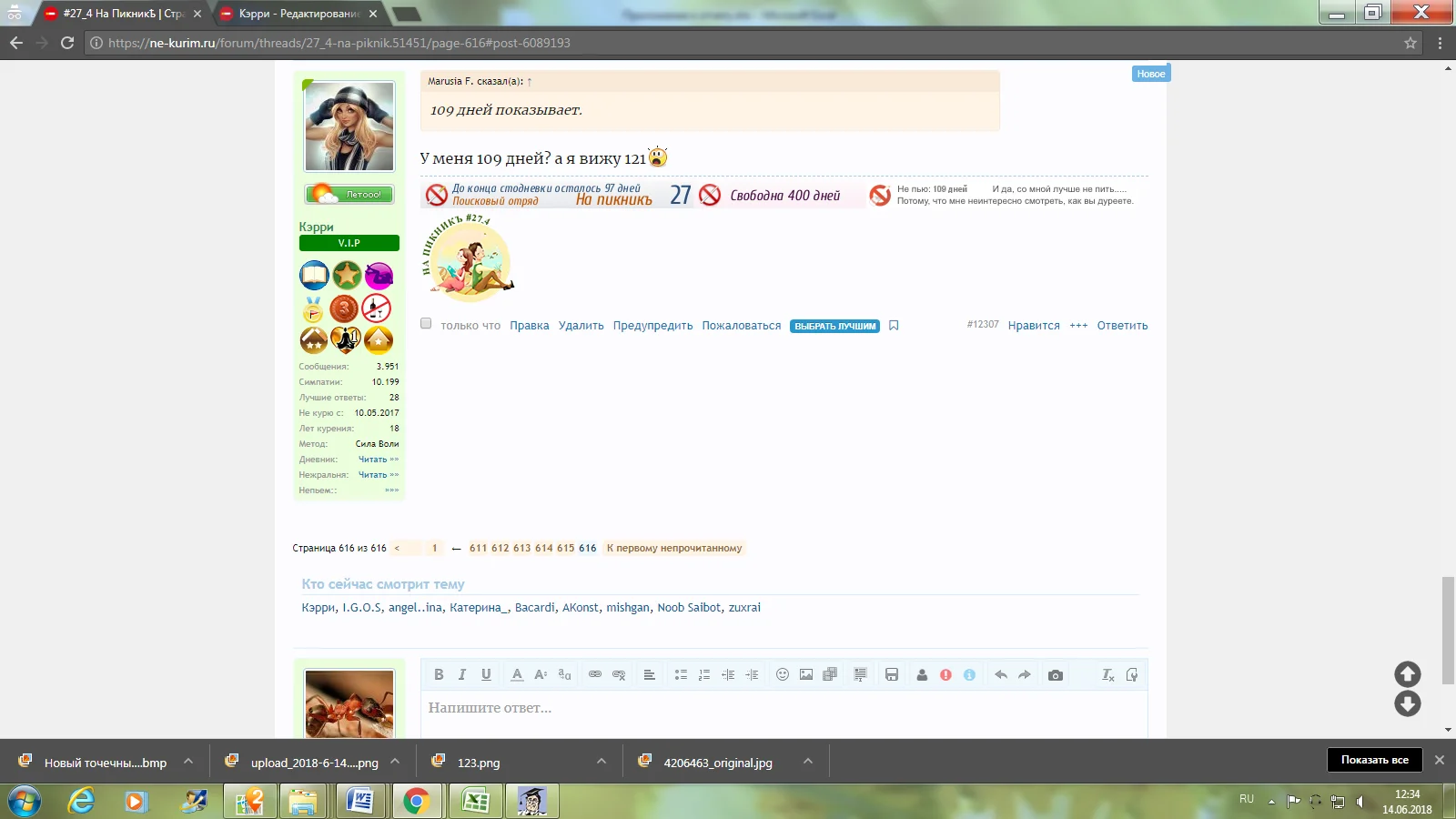Switch editor to BB code mode
This screenshot has width=1456, height=819.
[1132, 674]
